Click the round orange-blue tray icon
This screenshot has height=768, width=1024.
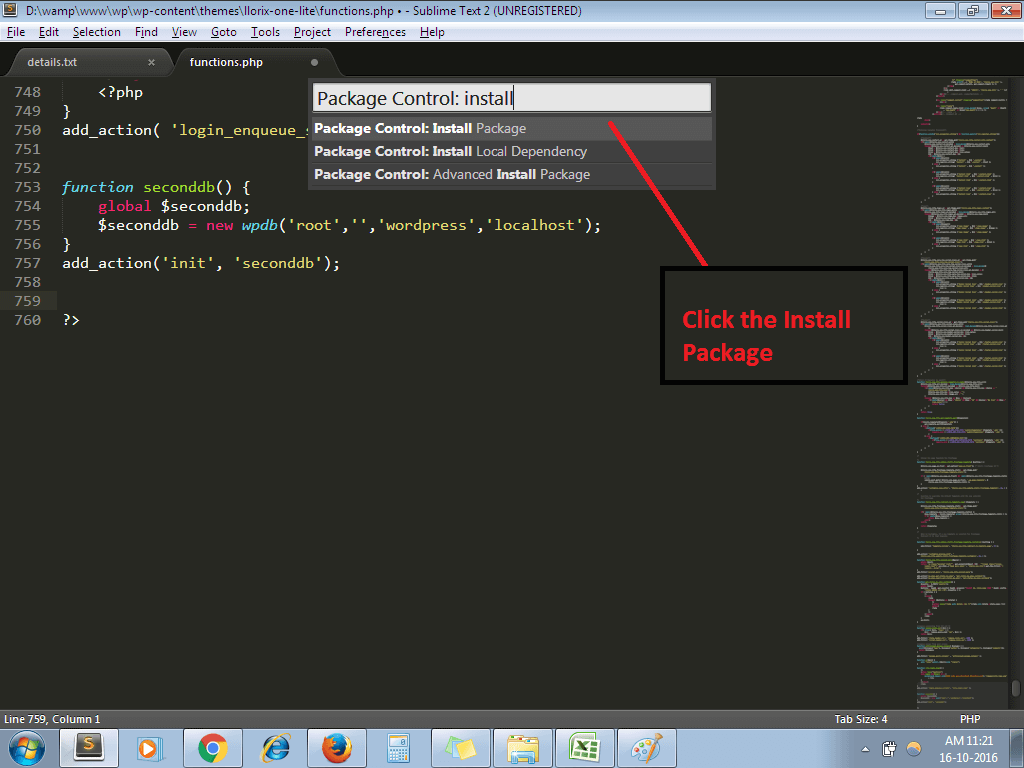pos(914,748)
